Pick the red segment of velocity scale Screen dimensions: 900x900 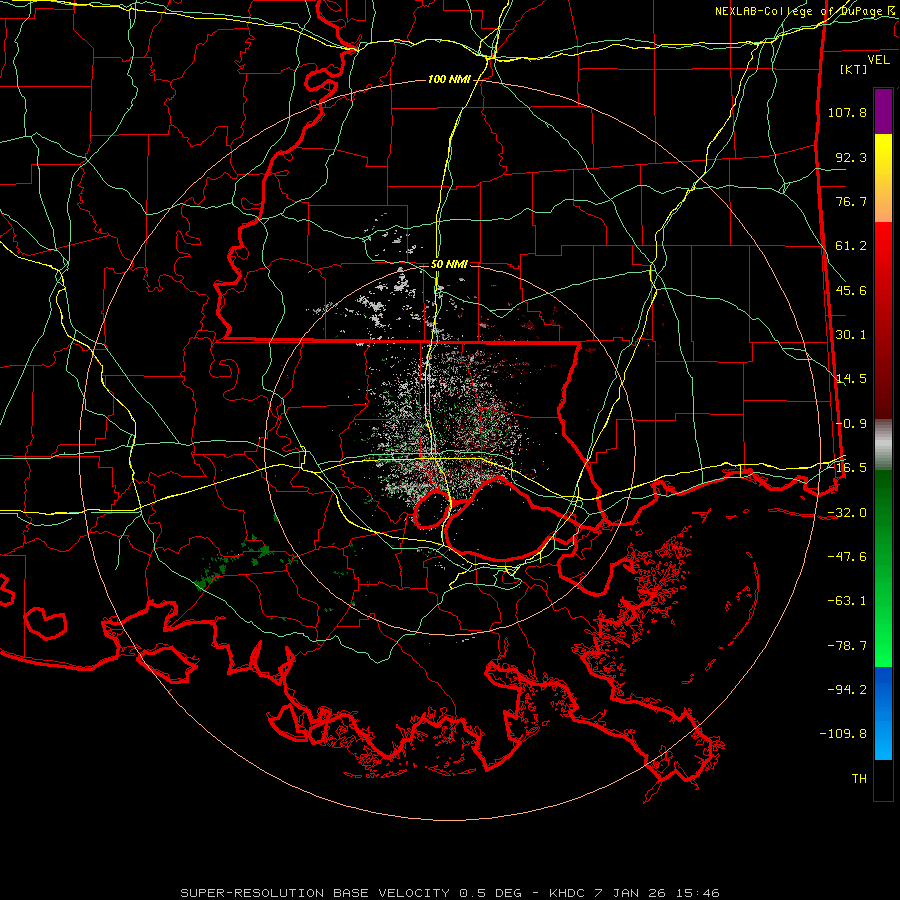pyautogui.click(x=883, y=320)
